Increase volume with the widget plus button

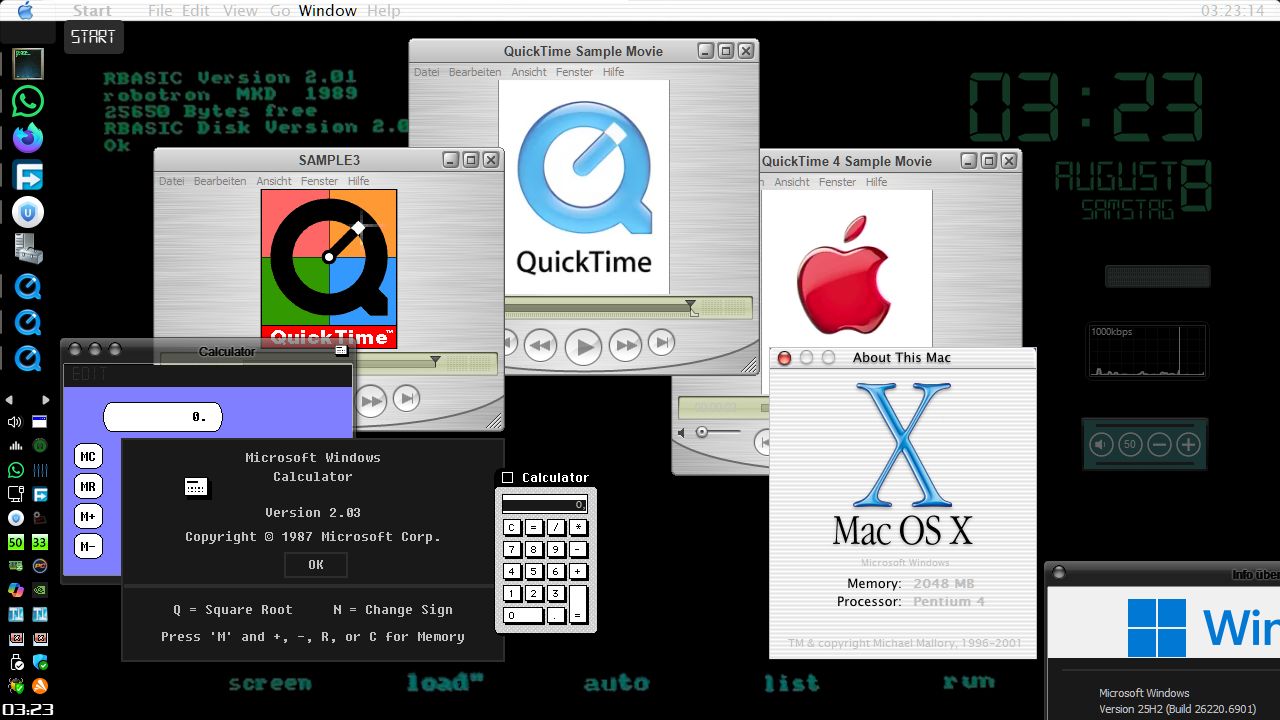[x=1188, y=444]
